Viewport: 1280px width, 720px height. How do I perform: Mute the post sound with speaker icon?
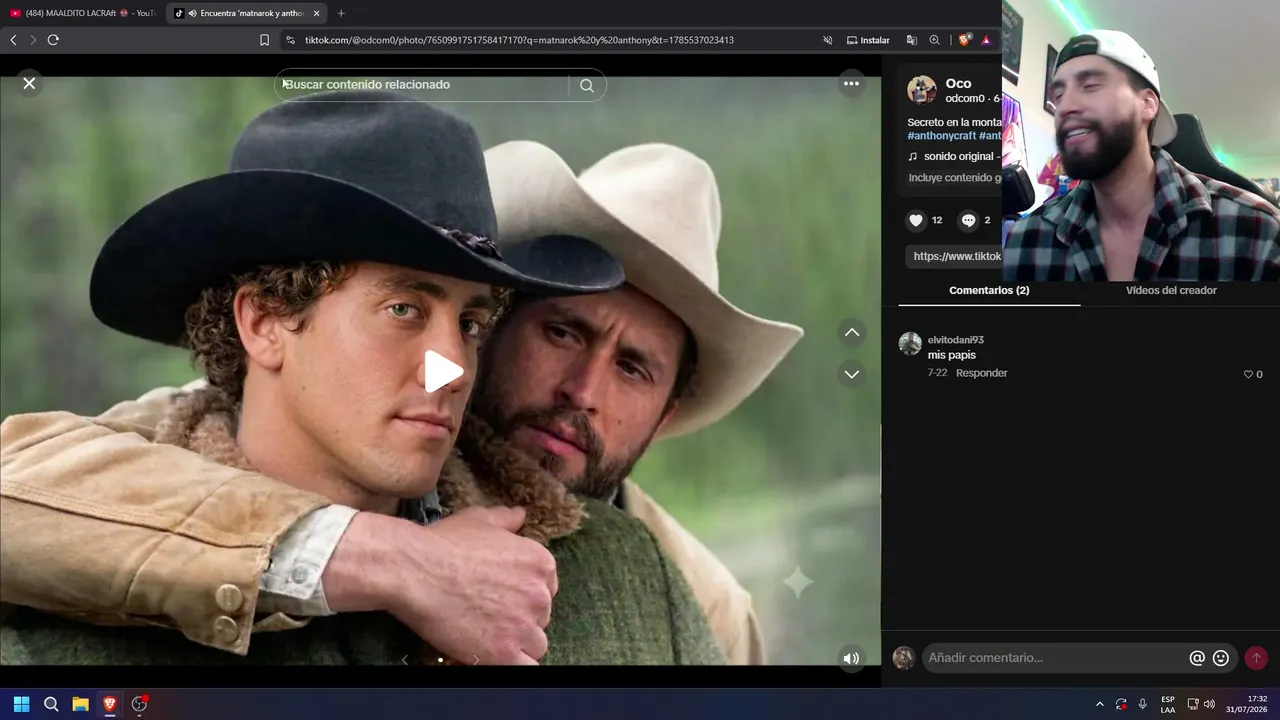(851, 658)
